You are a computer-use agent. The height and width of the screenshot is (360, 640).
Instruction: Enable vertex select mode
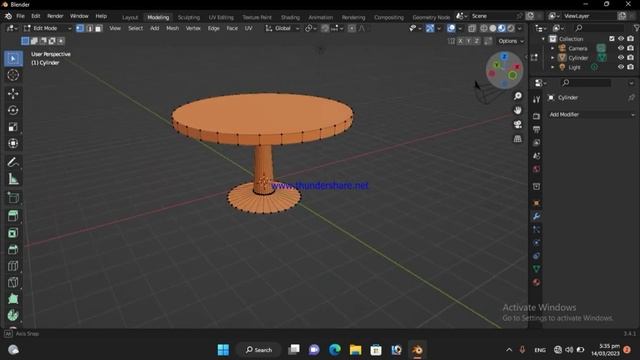(80, 28)
